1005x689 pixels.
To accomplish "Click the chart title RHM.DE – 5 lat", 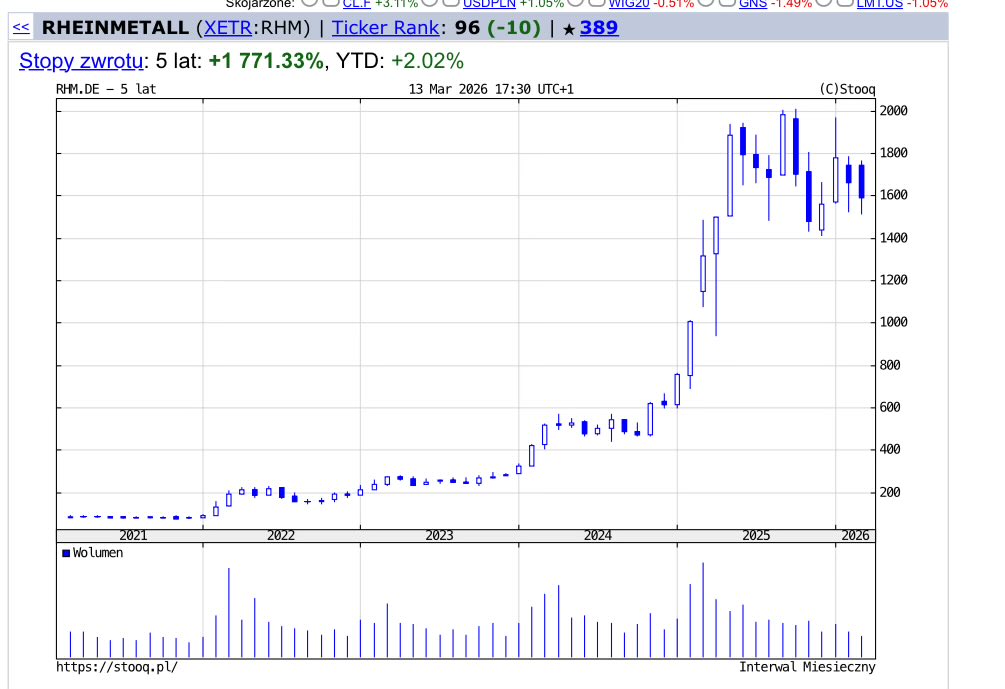I will point(106,89).
